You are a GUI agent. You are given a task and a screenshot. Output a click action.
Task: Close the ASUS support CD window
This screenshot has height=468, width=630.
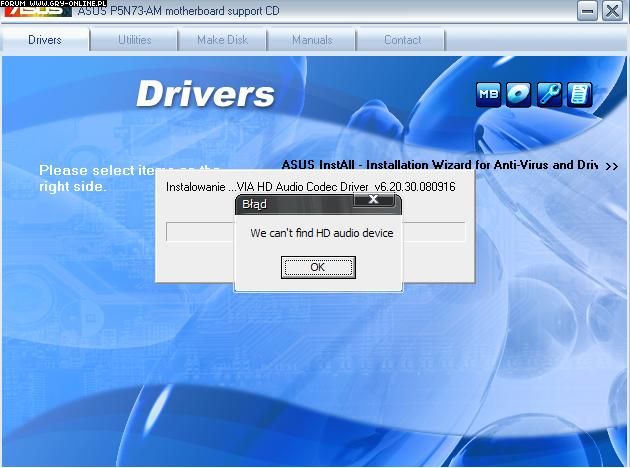point(612,11)
